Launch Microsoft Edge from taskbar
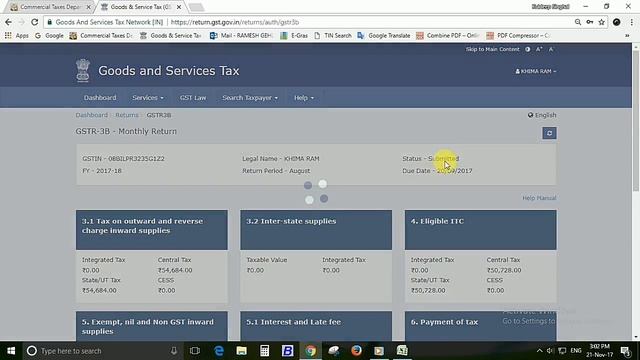This screenshot has height=360, width=640. (219, 351)
